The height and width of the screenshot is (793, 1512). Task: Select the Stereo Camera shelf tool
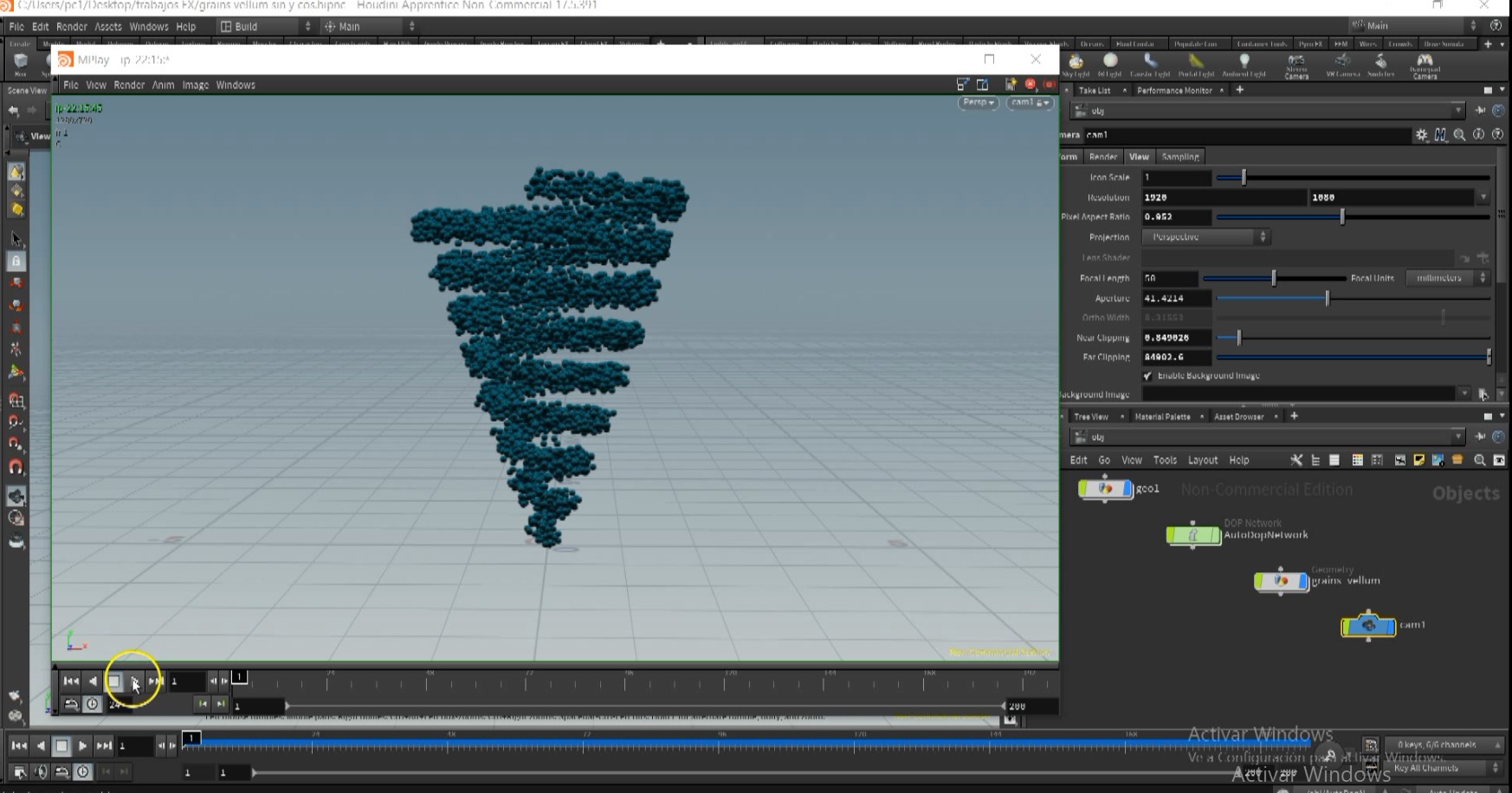(x=1296, y=66)
